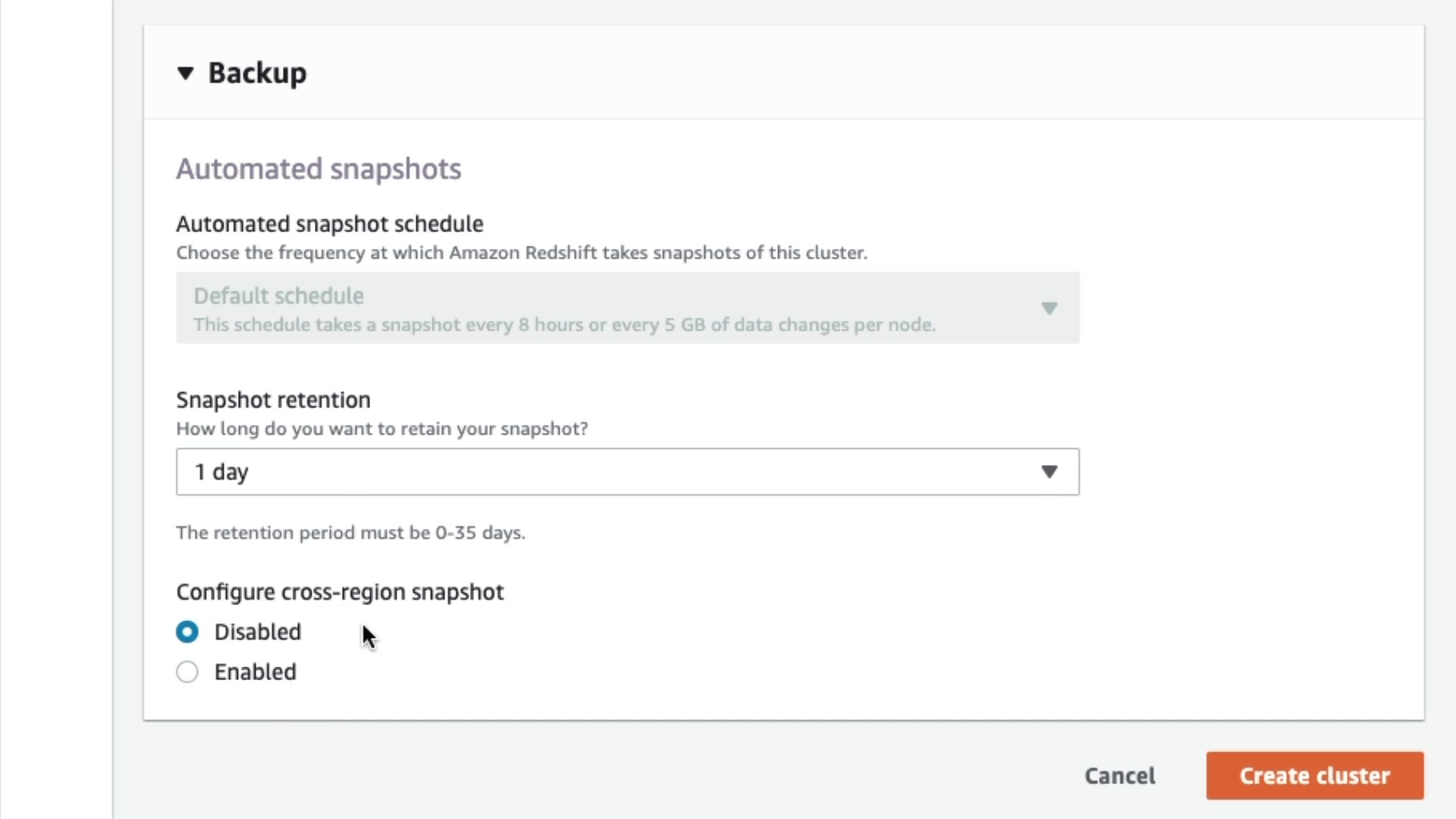The width and height of the screenshot is (1456, 819).
Task: Click the "Disabled" option label
Action: click(x=258, y=632)
